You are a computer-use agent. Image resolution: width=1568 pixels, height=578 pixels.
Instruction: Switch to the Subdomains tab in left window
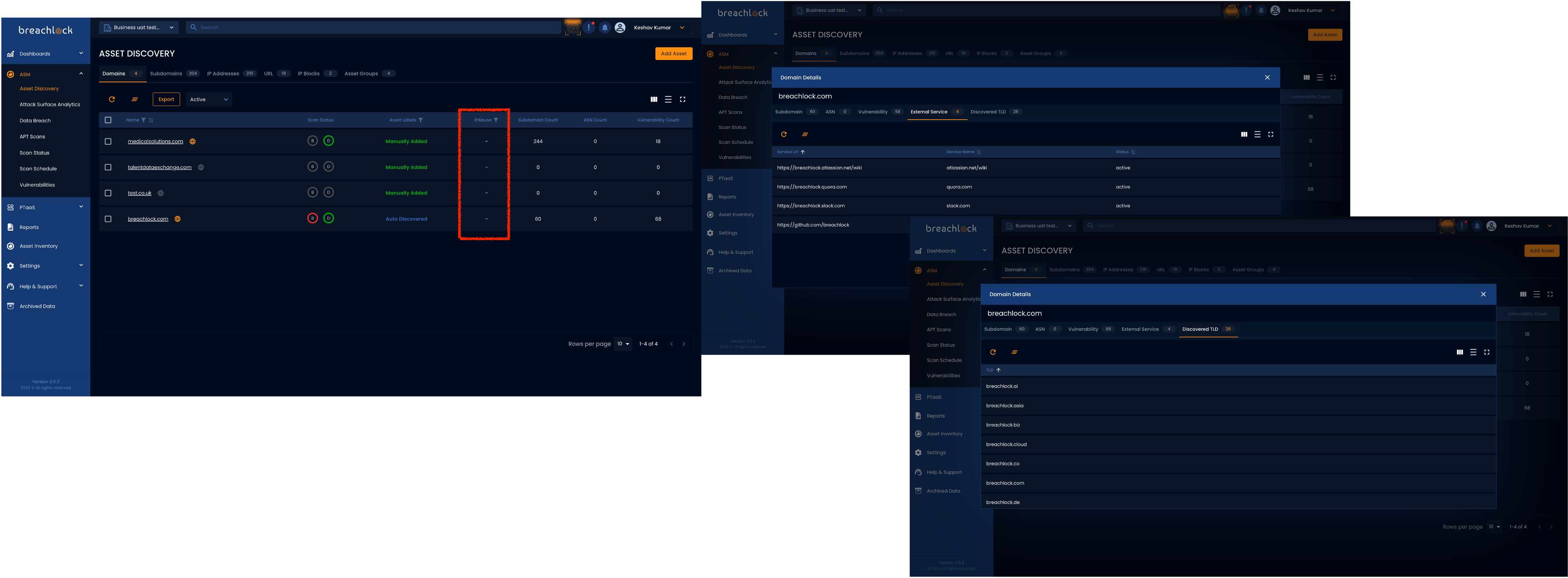[x=174, y=74]
